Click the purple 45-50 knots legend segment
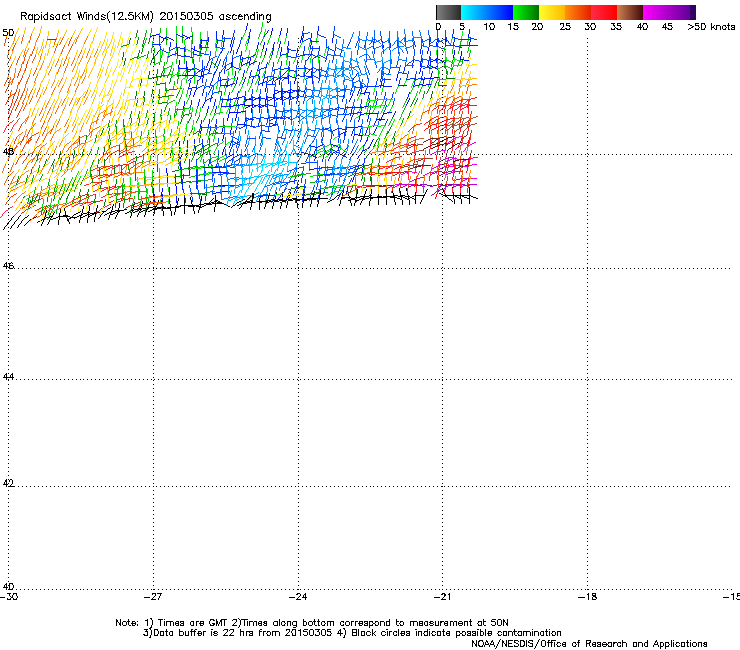Image resolution: width=740 pixels, height=650 pixels. pos(682,12)
